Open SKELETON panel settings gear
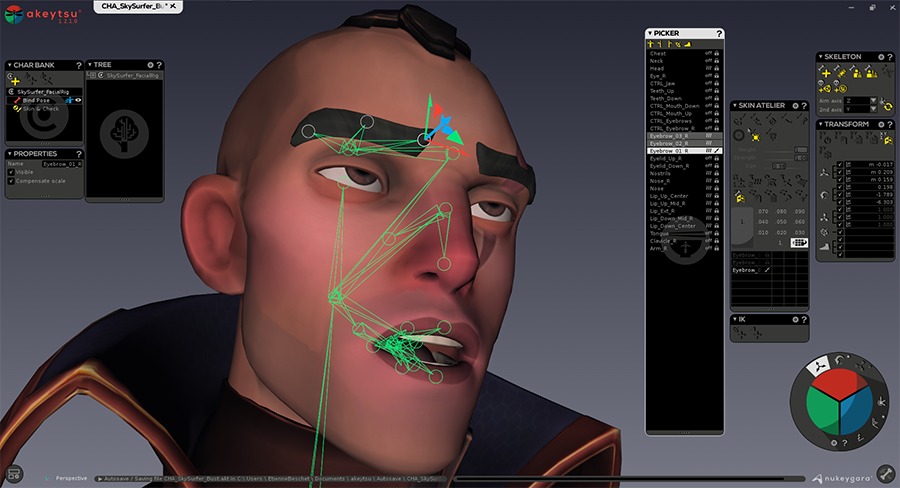Screen dimensions: 900x488 pyautogui.click(x=881, y=57)
